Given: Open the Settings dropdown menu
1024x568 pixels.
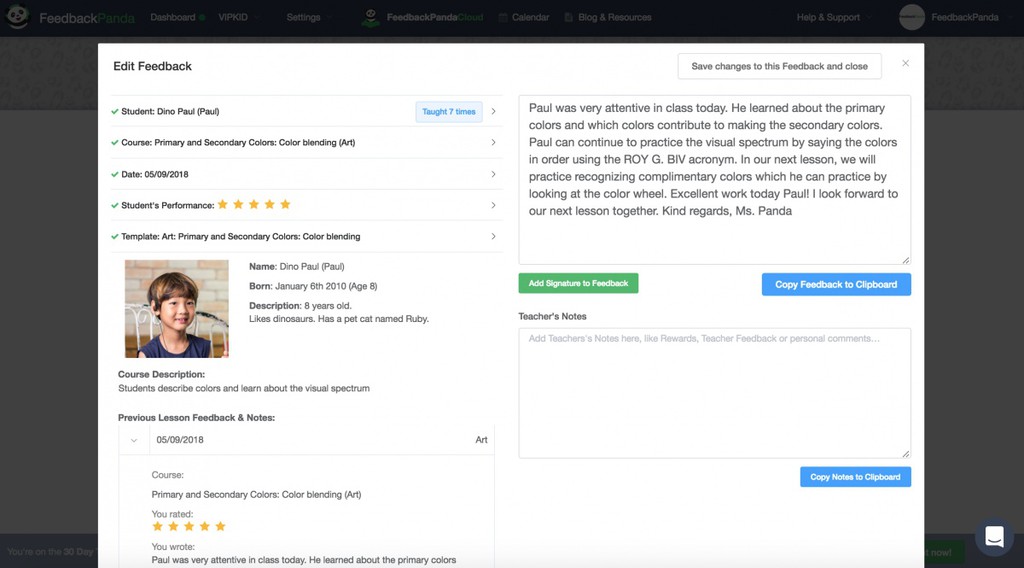Looking at the screenshot, I should (308, 18).
